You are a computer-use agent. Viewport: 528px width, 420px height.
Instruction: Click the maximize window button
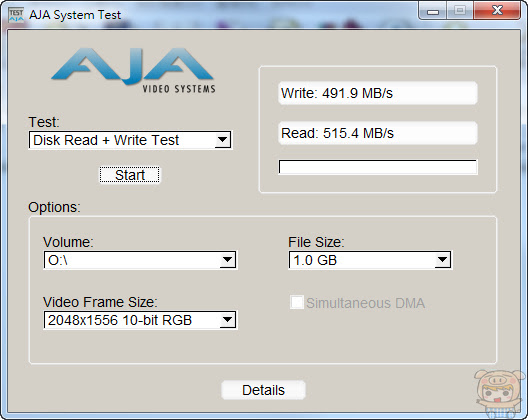460,11
